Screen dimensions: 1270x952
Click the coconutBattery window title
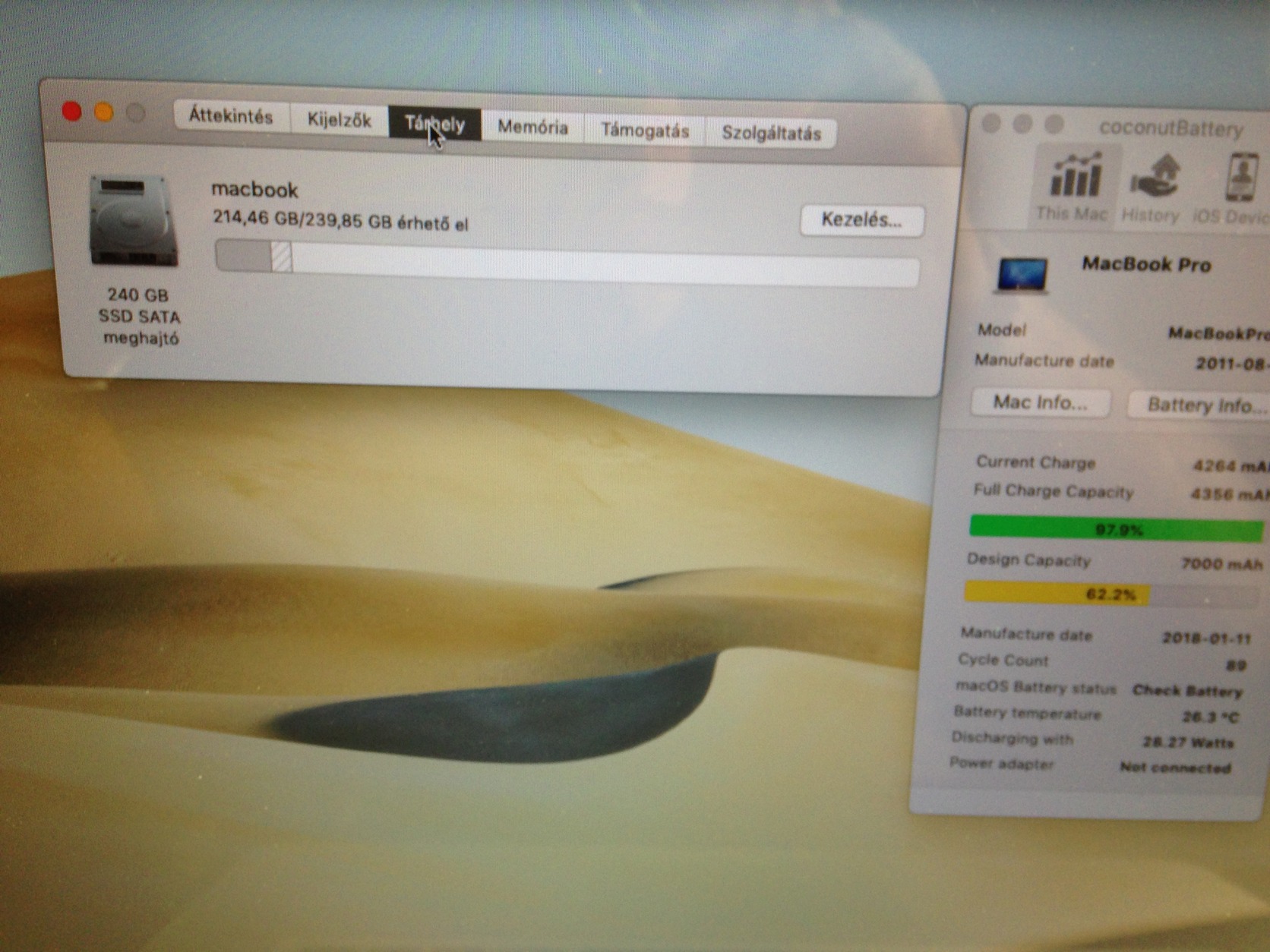pos(1170,128)
